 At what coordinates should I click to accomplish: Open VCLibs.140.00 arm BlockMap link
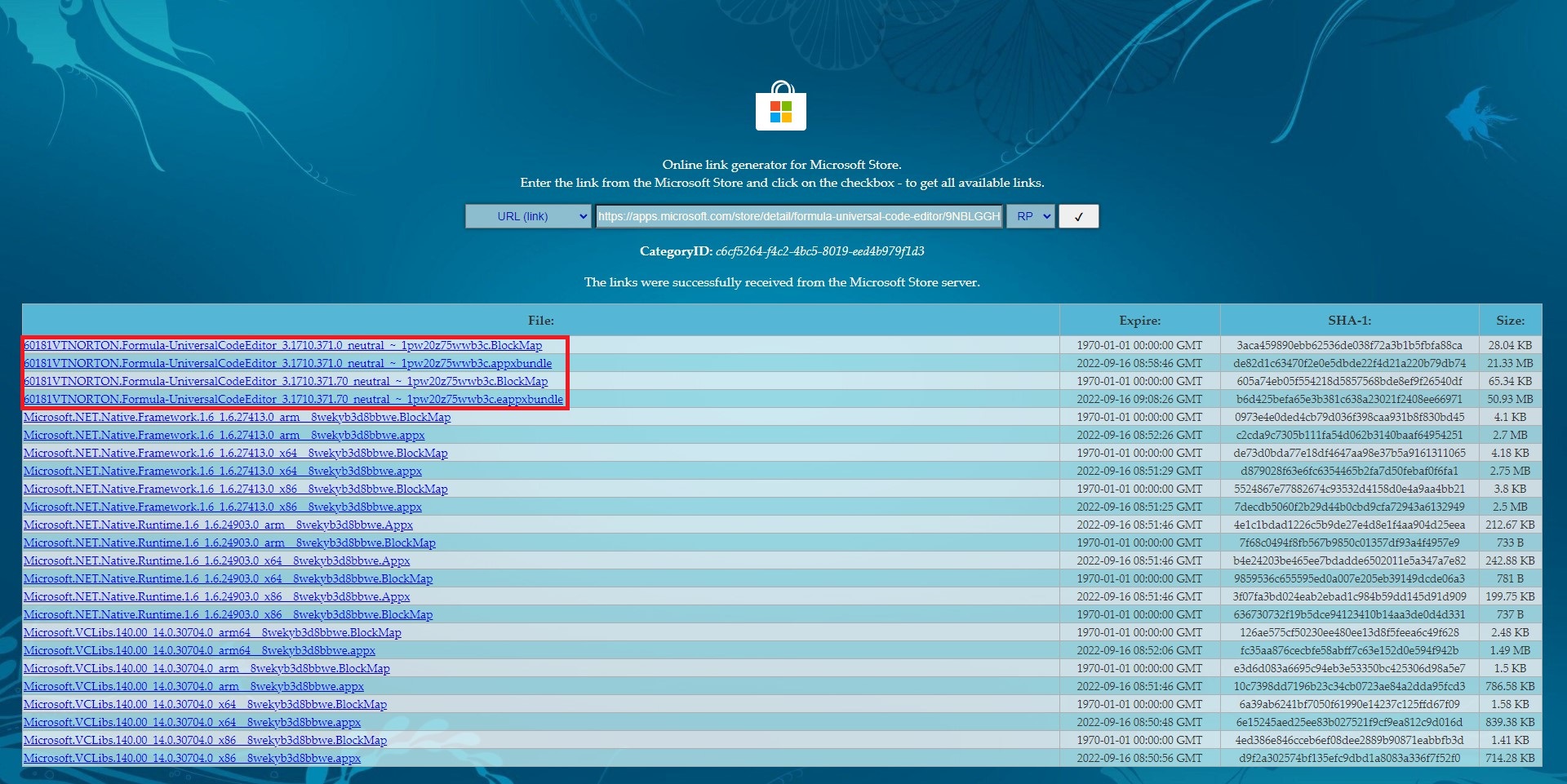click(207, 668)
